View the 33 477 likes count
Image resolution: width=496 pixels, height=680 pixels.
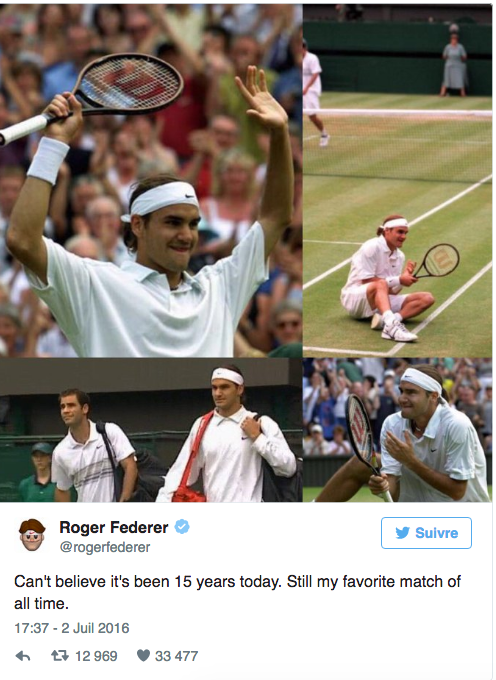click(176, 656)
